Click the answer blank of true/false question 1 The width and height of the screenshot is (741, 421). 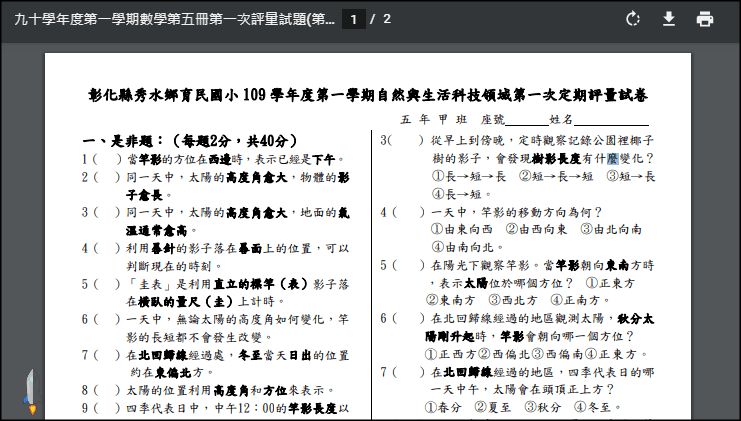click(x=107, y=160)
